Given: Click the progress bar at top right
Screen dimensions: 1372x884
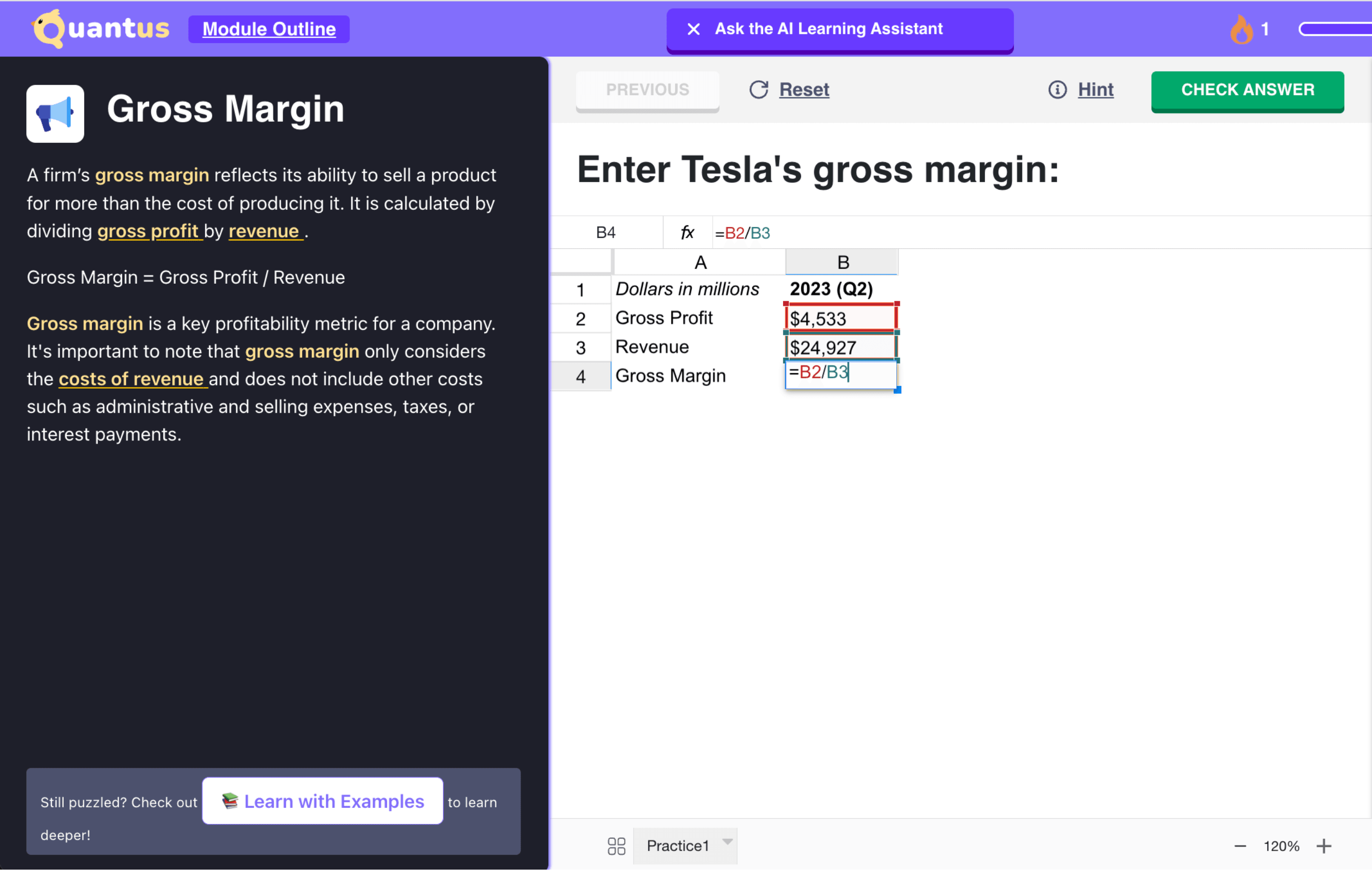Looking at the screenshot, I should pos(1336,29).
